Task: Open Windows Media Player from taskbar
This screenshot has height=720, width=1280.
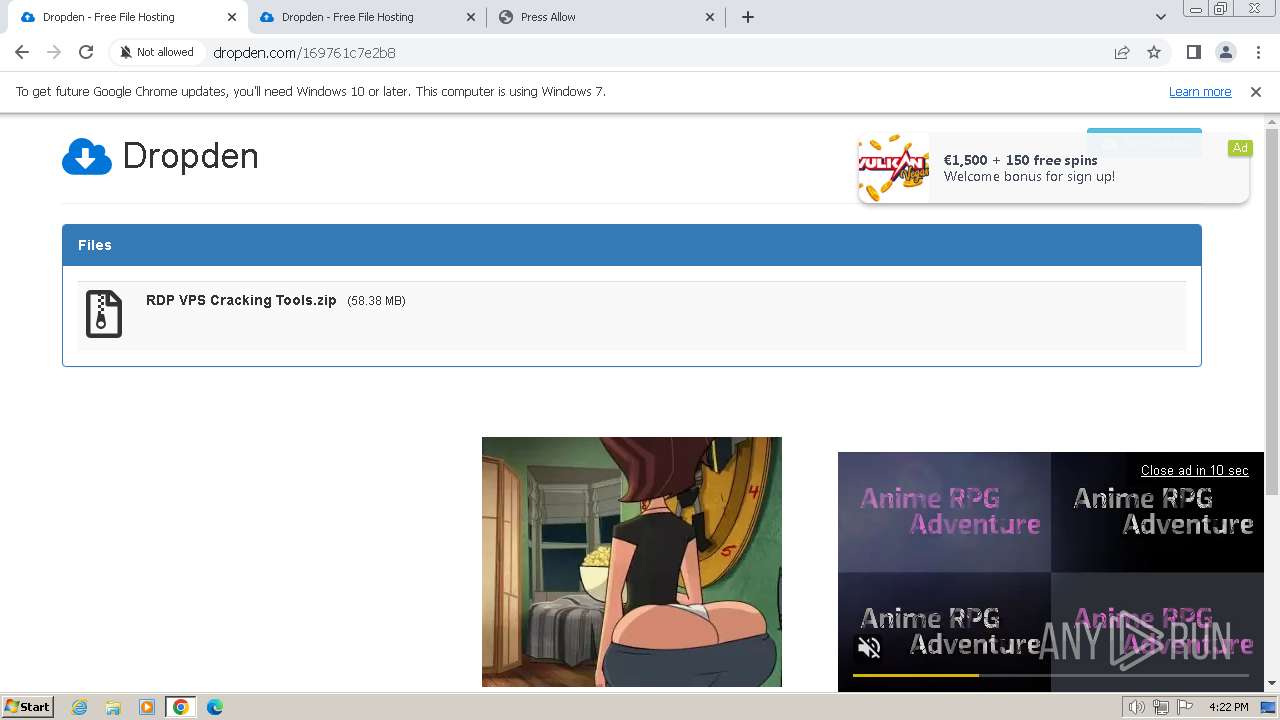Action: tap(147, 707)
